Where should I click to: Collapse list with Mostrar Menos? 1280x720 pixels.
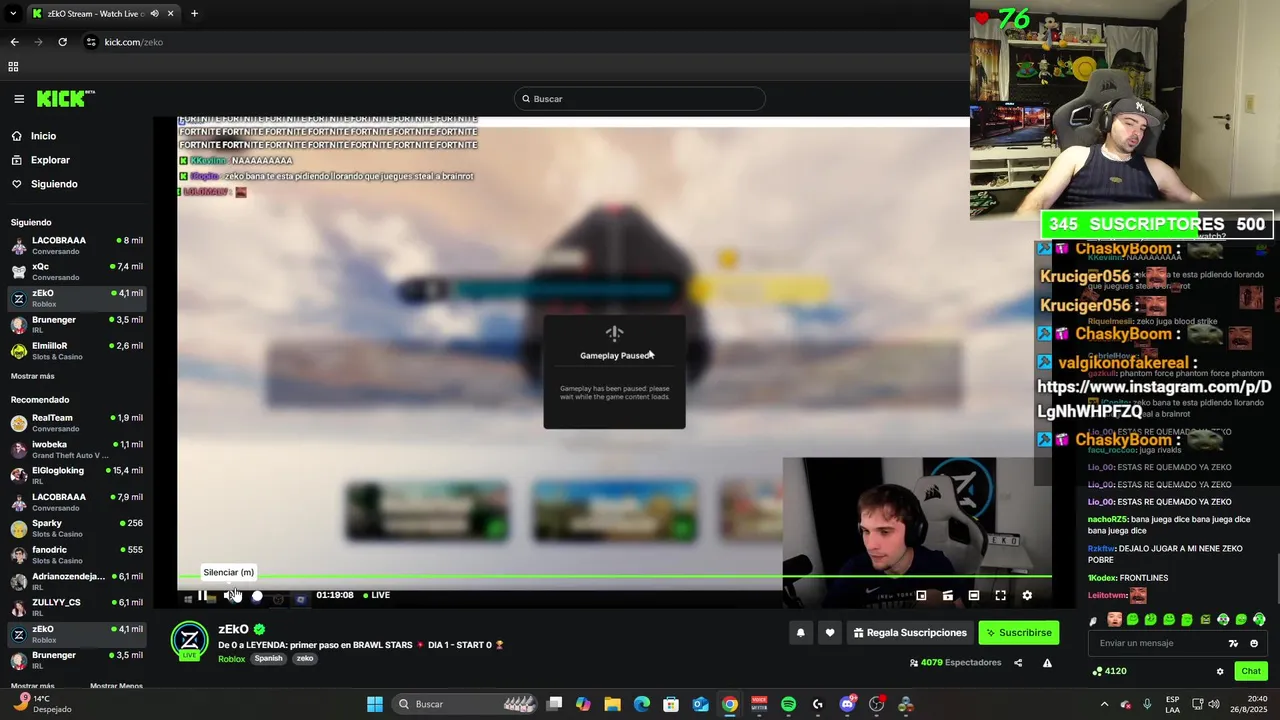coord(116,686)
